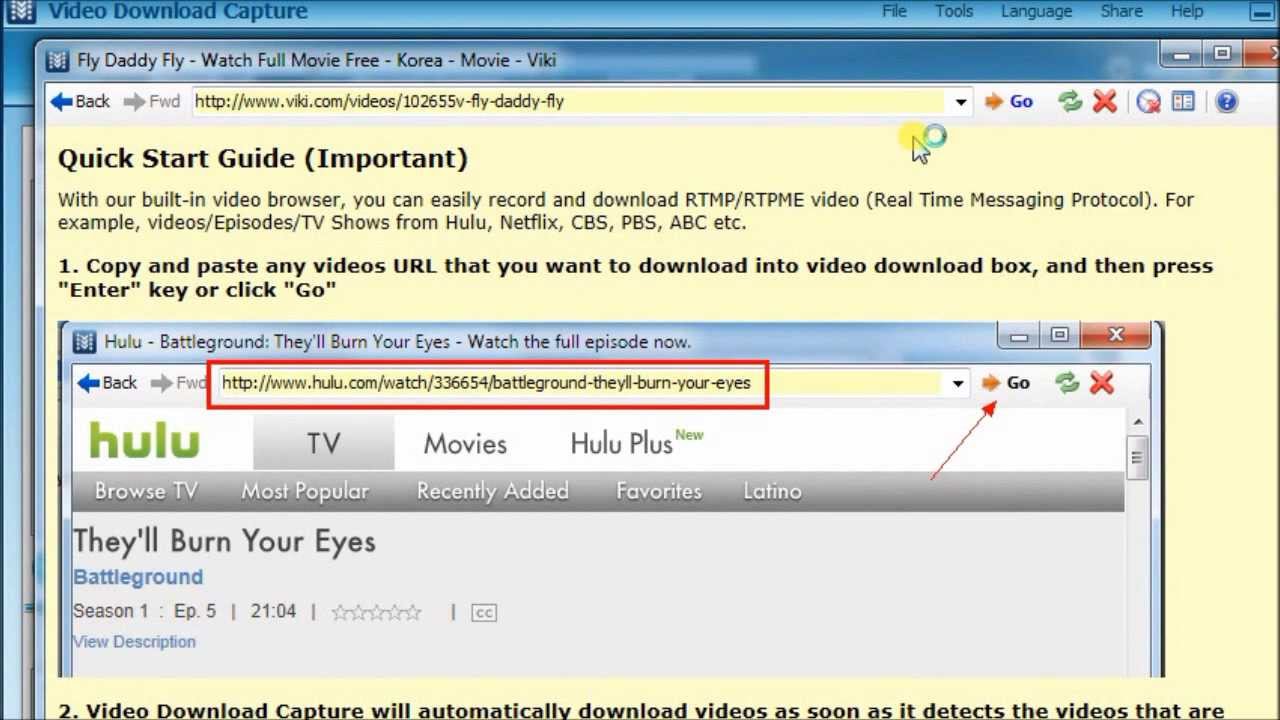
Task: Click the Go button next to viki URL
Action: tap(1008, 102)
